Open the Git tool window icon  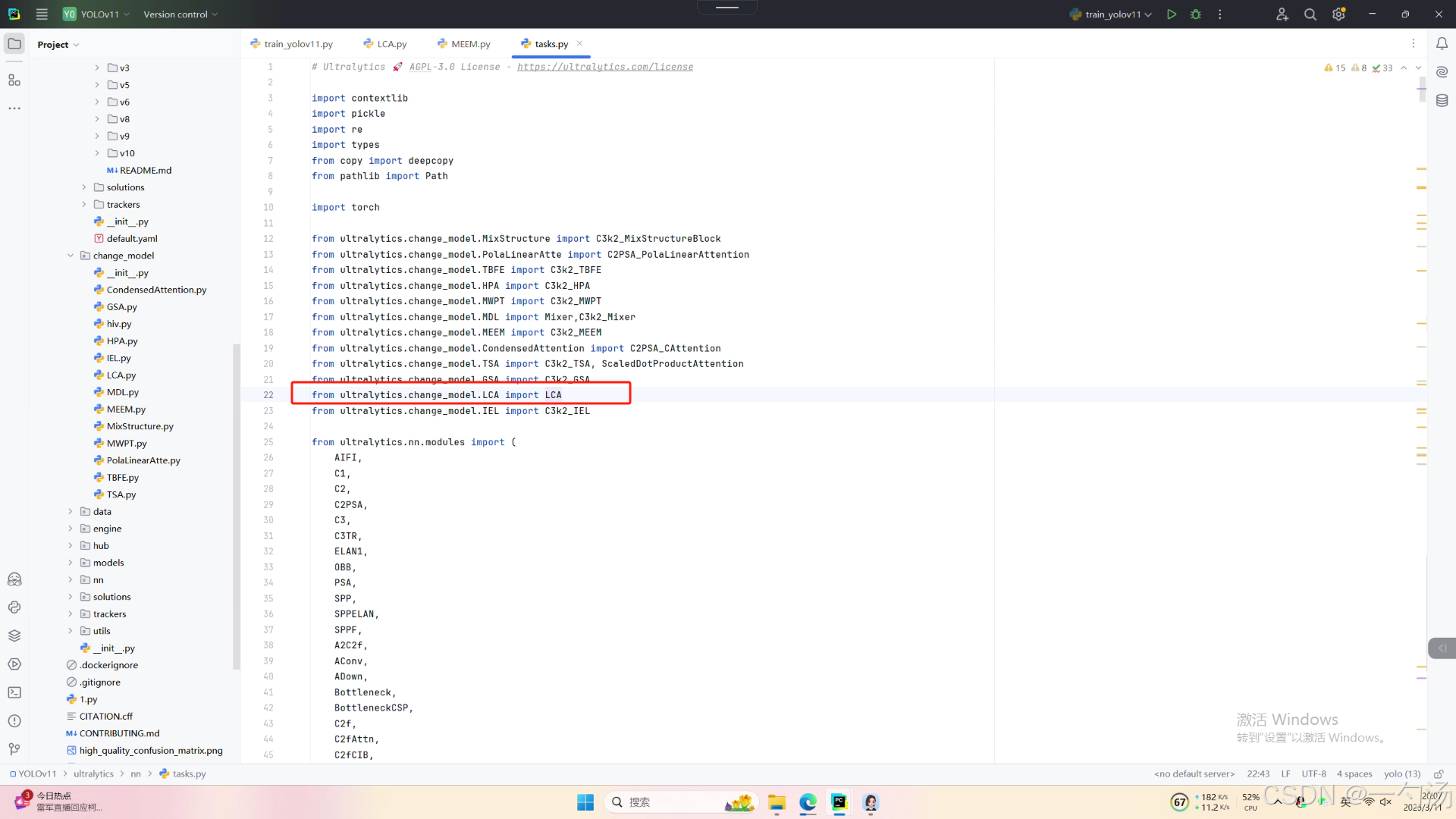(14, 749)
